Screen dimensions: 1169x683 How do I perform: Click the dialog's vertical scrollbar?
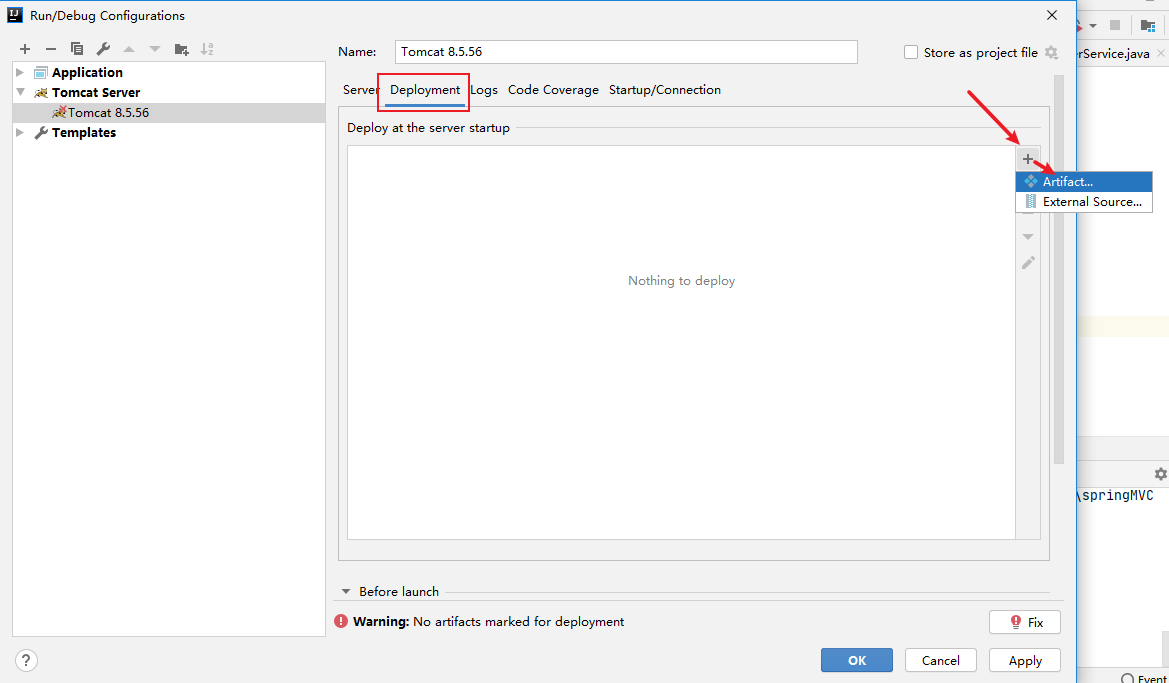[x=1059, y=268]
